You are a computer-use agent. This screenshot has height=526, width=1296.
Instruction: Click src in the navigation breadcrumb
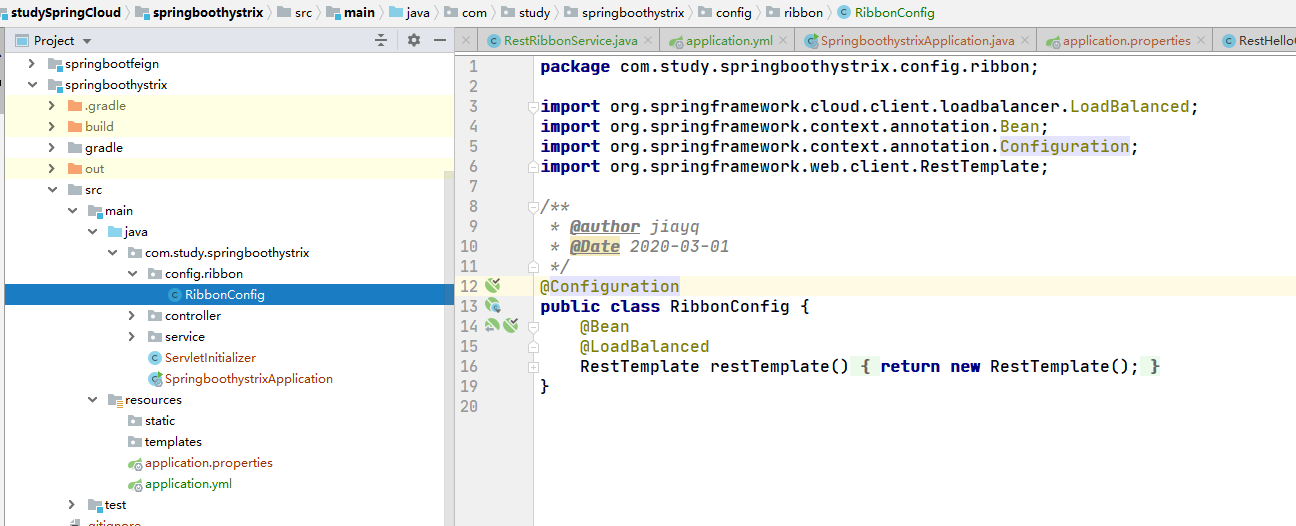[x=303, y=13]
